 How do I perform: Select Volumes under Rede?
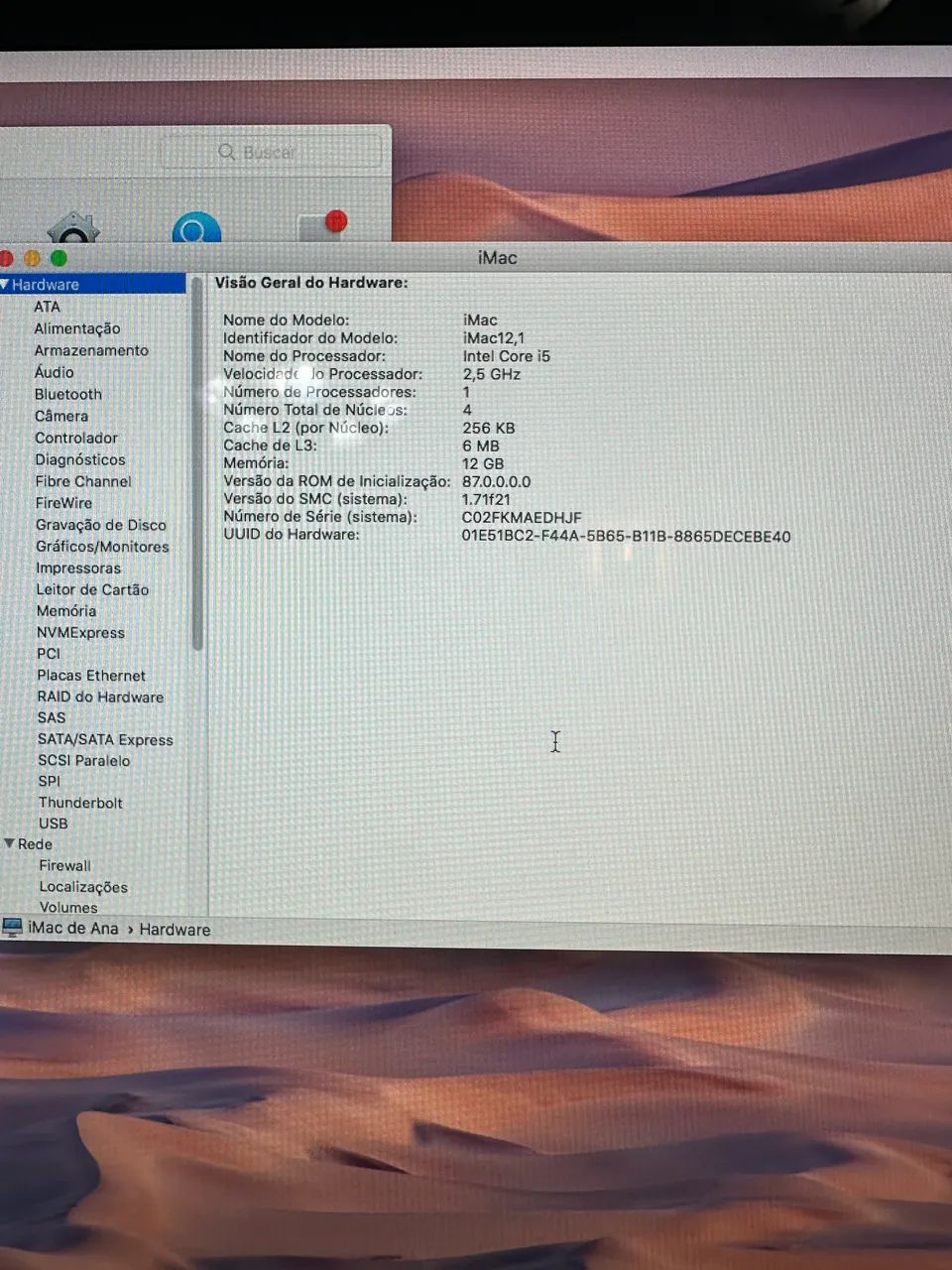click(x=68, y=907)
